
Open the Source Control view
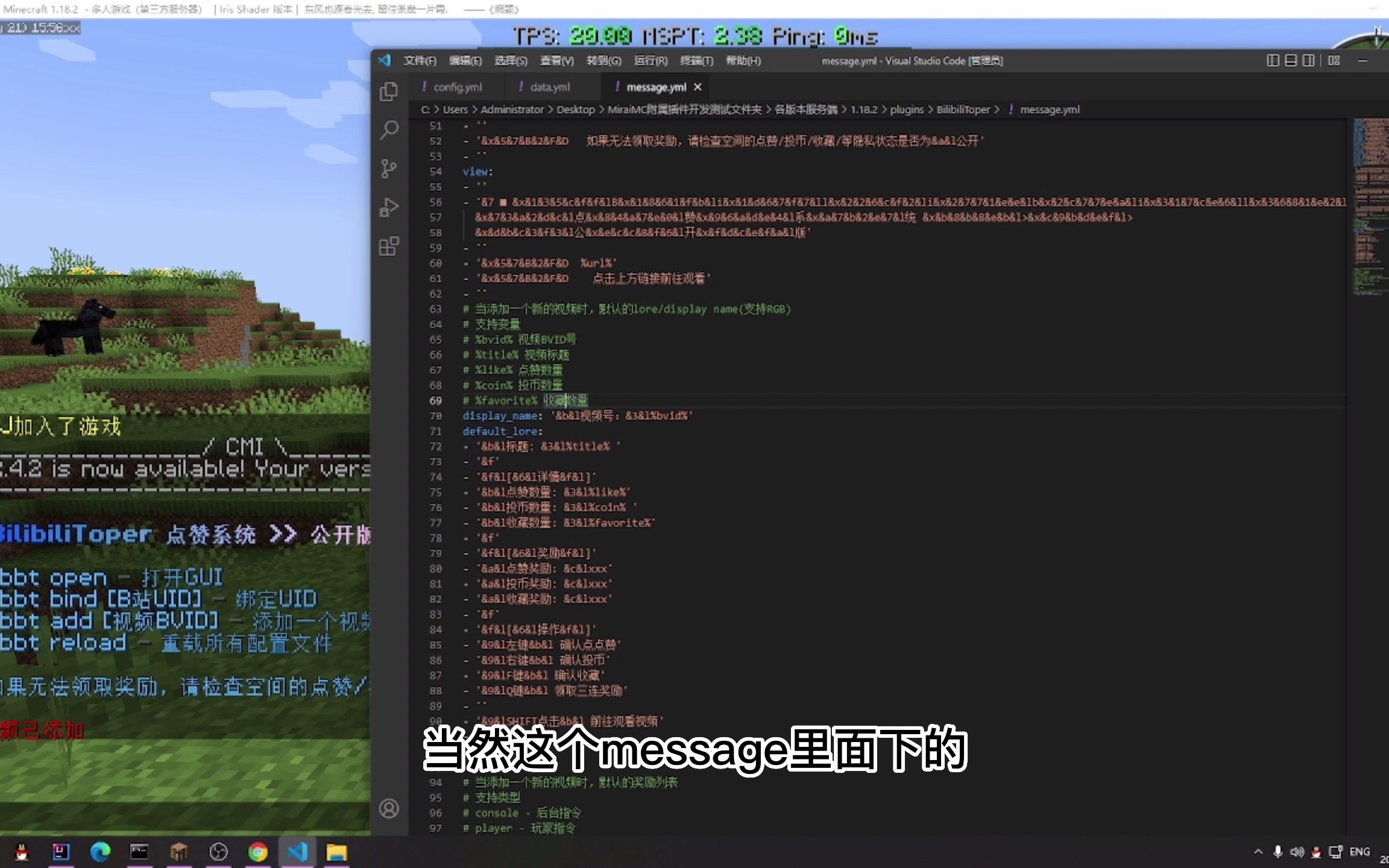coord(389,169)
